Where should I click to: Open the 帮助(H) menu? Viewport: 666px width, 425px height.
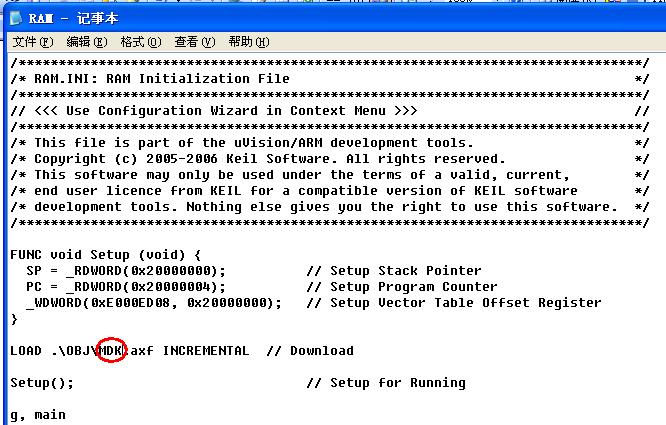[248, 42]
